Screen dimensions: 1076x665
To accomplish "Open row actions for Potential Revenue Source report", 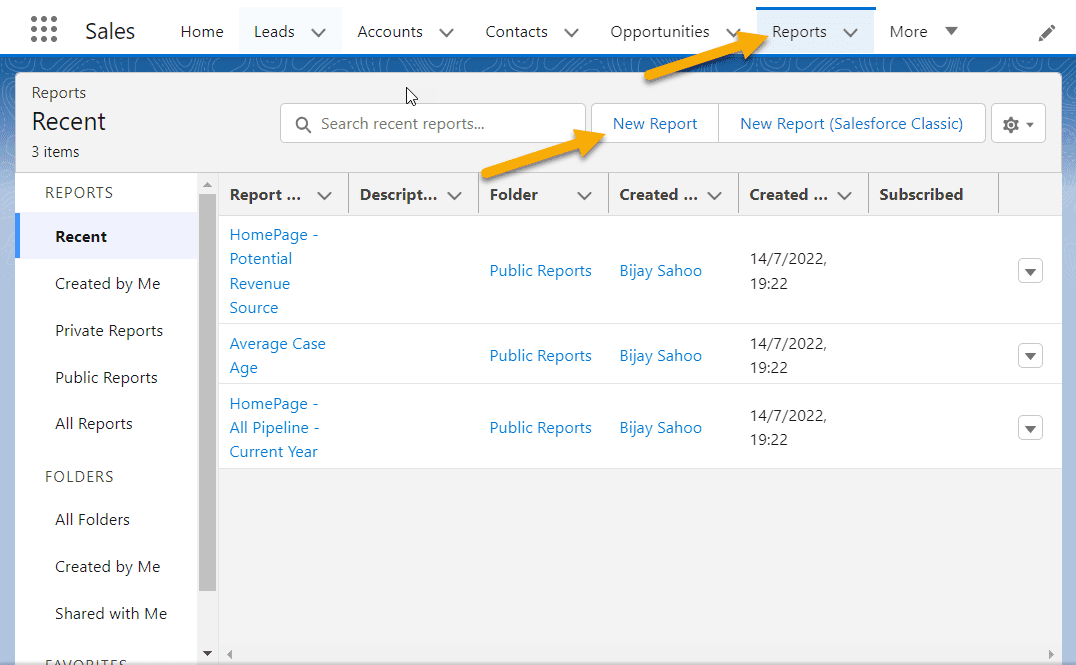I will click(1030, 270).
